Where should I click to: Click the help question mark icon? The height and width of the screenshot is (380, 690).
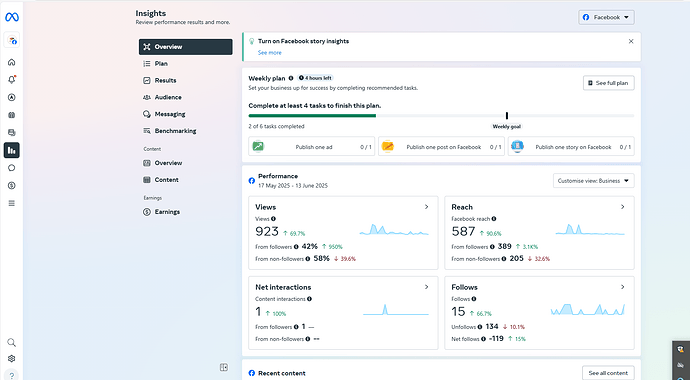click(x=12, y=375)
